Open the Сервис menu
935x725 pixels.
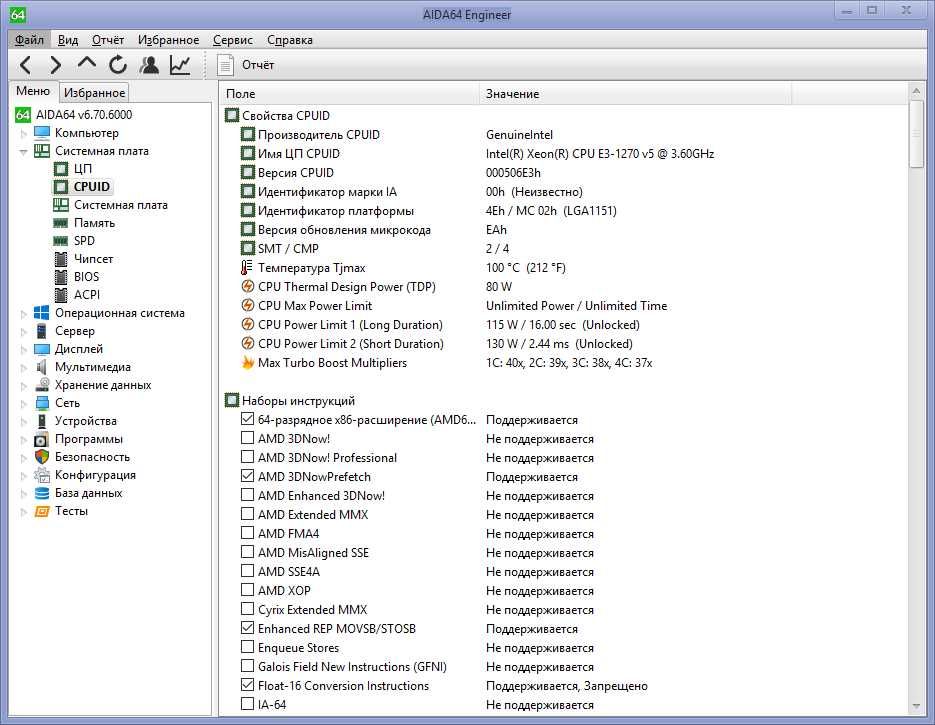(x=233, y=40)
